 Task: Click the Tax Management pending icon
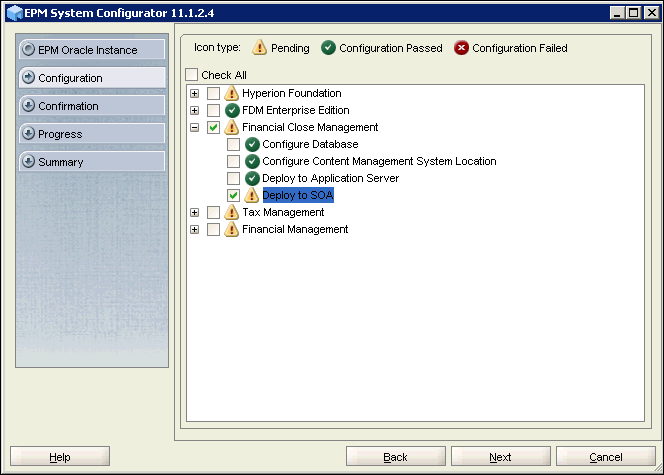(x=231, y=212)
